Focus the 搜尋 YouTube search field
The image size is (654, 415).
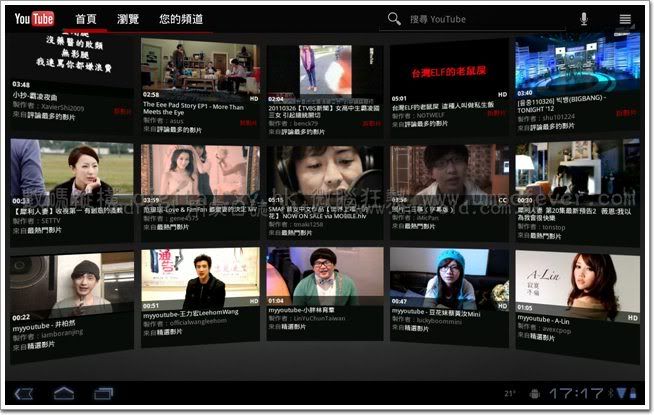[480, 19]
